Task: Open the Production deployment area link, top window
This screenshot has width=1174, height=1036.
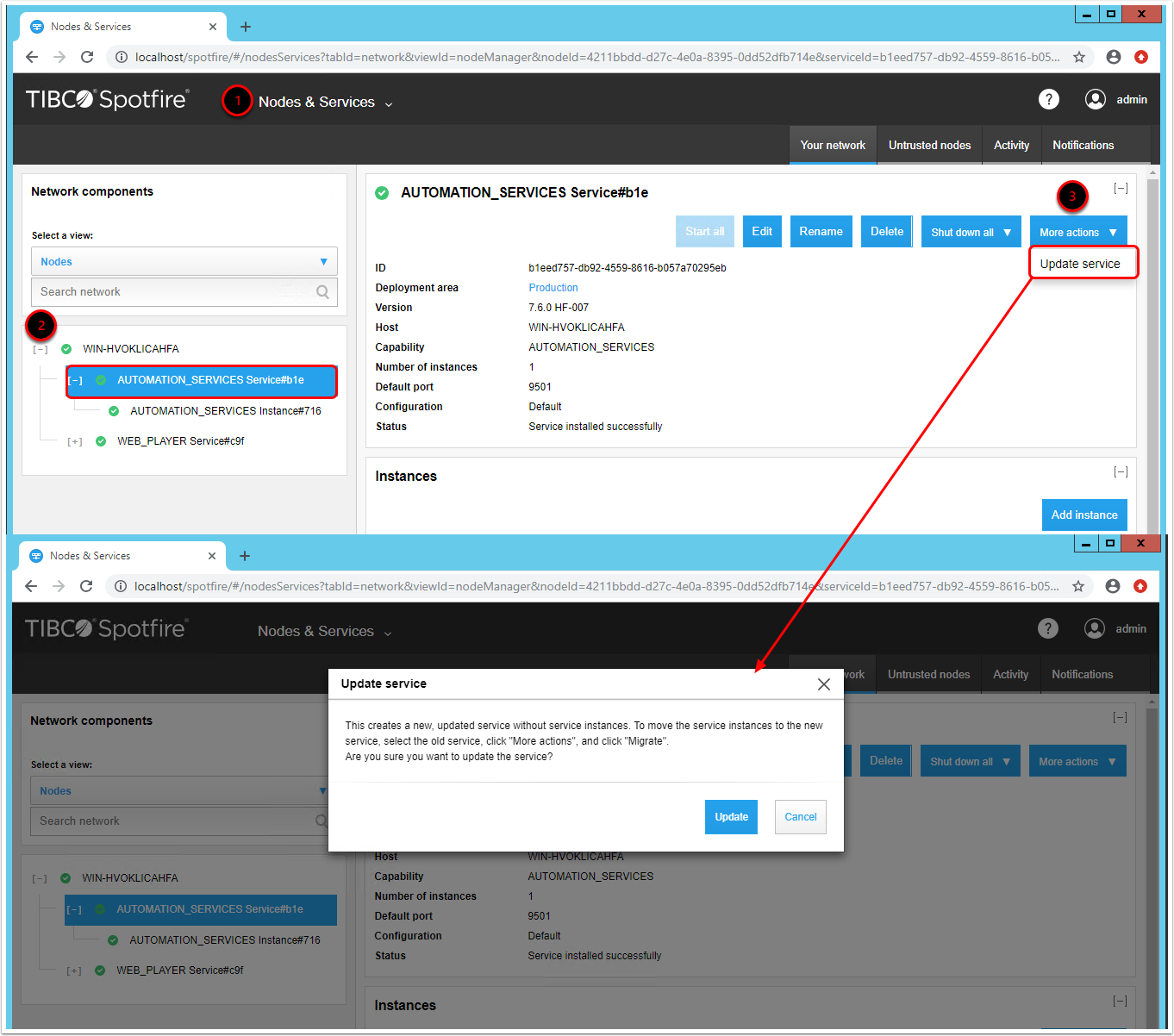Action: (553, 288)
